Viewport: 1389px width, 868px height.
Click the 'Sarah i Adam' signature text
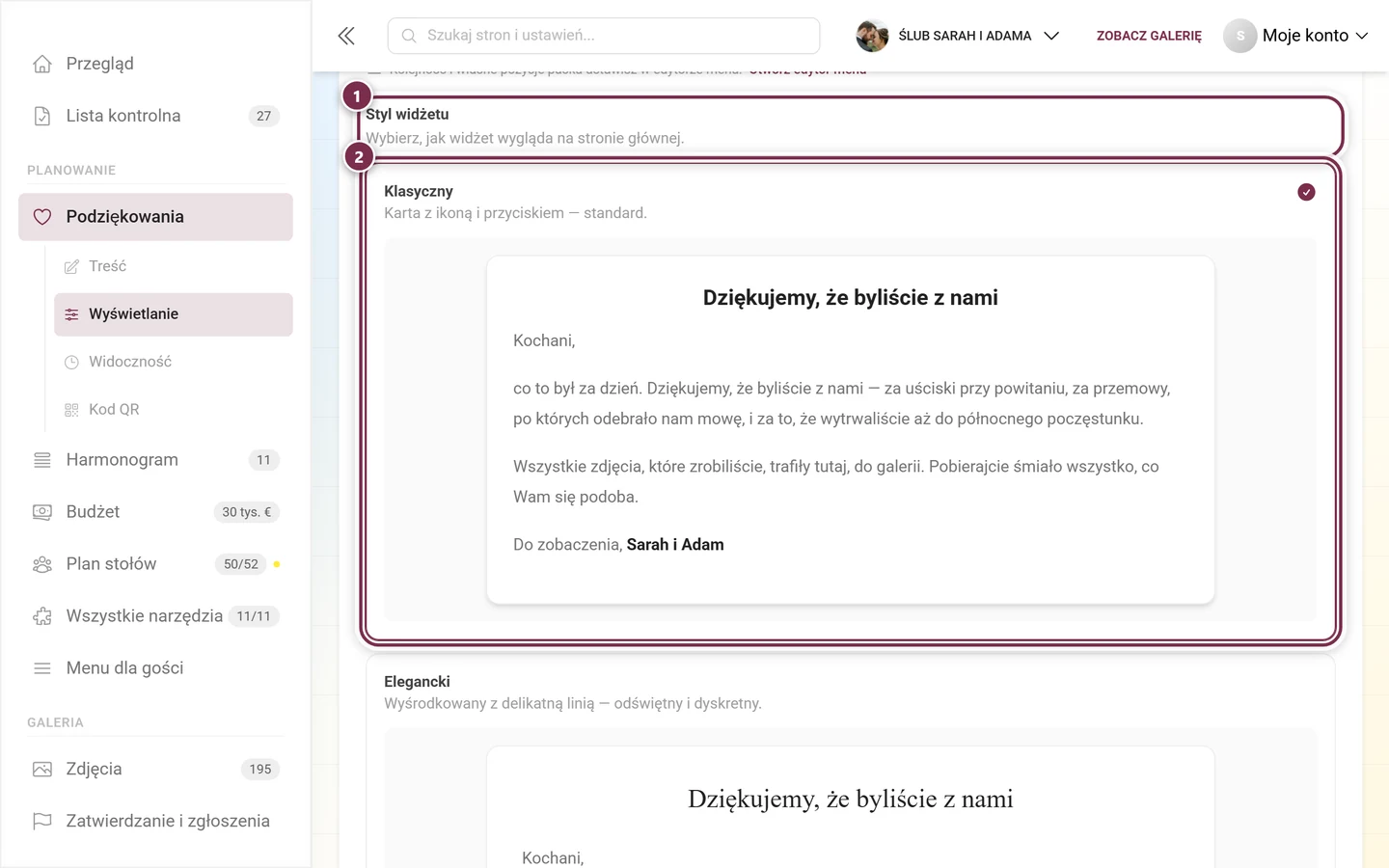tap(675, 545)
